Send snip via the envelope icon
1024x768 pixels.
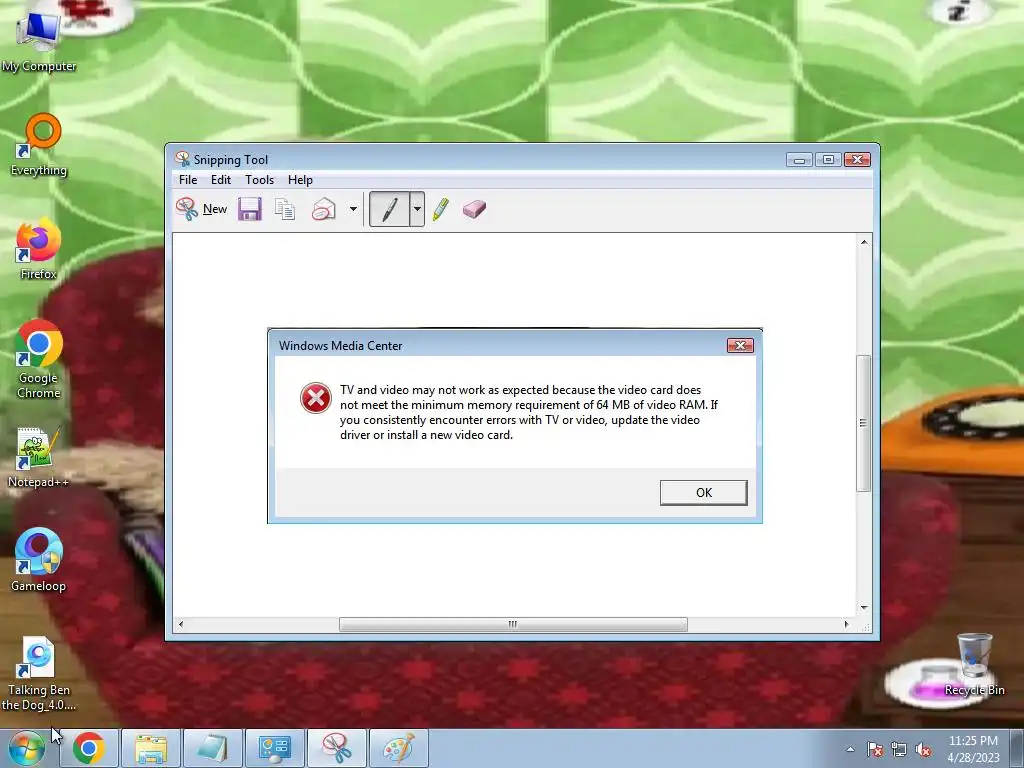click(x=323, y=209)
